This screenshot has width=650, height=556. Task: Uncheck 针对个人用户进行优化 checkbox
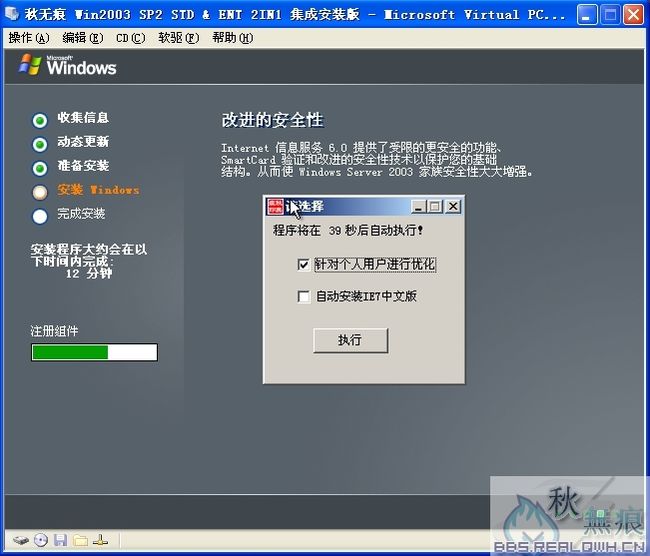(303, 265)
